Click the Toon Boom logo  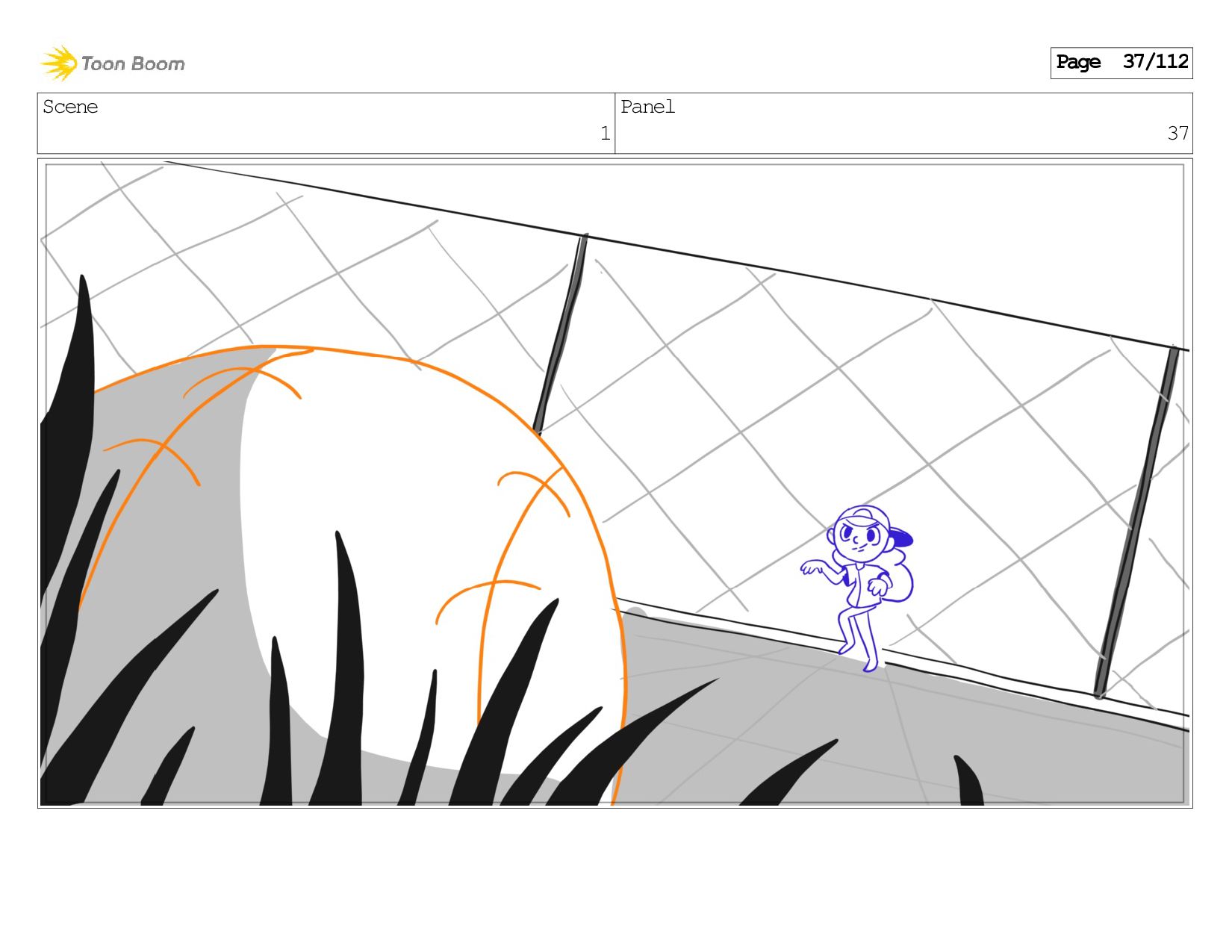tap(113, 63)
